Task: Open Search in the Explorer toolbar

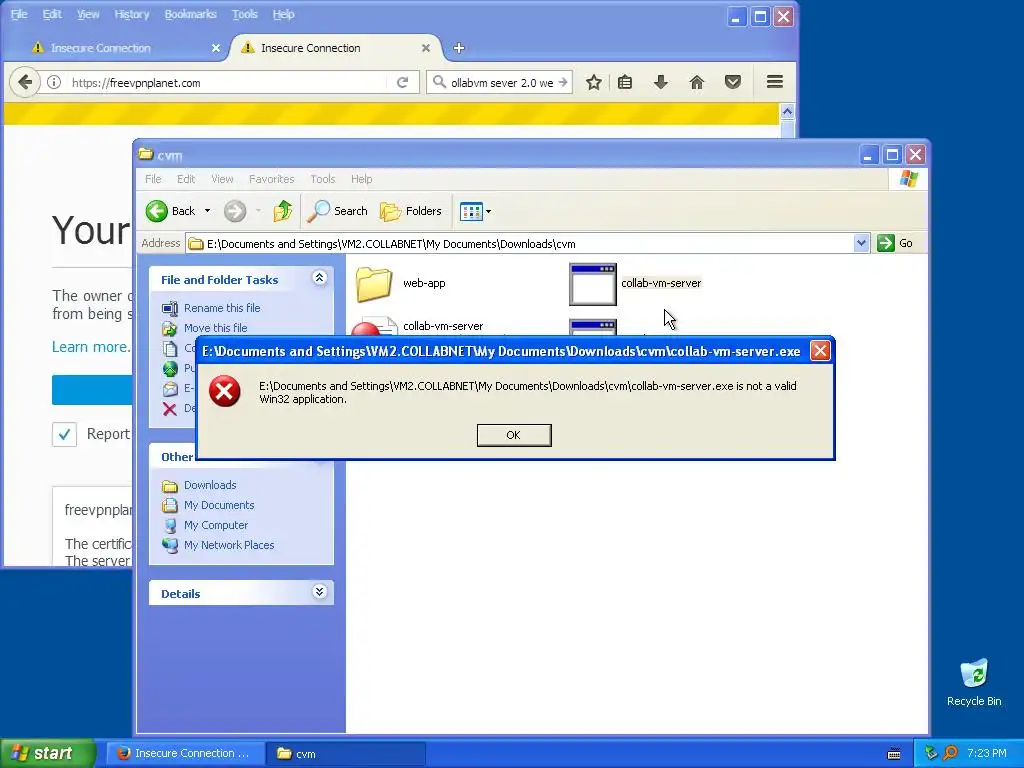Action: pos(338,211)
